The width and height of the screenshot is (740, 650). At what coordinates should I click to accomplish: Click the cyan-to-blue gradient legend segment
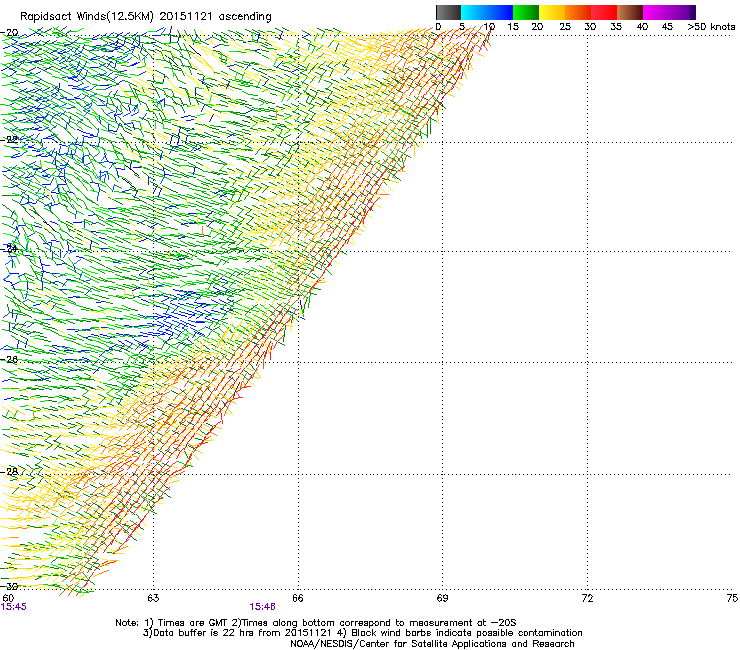point(487,12)
